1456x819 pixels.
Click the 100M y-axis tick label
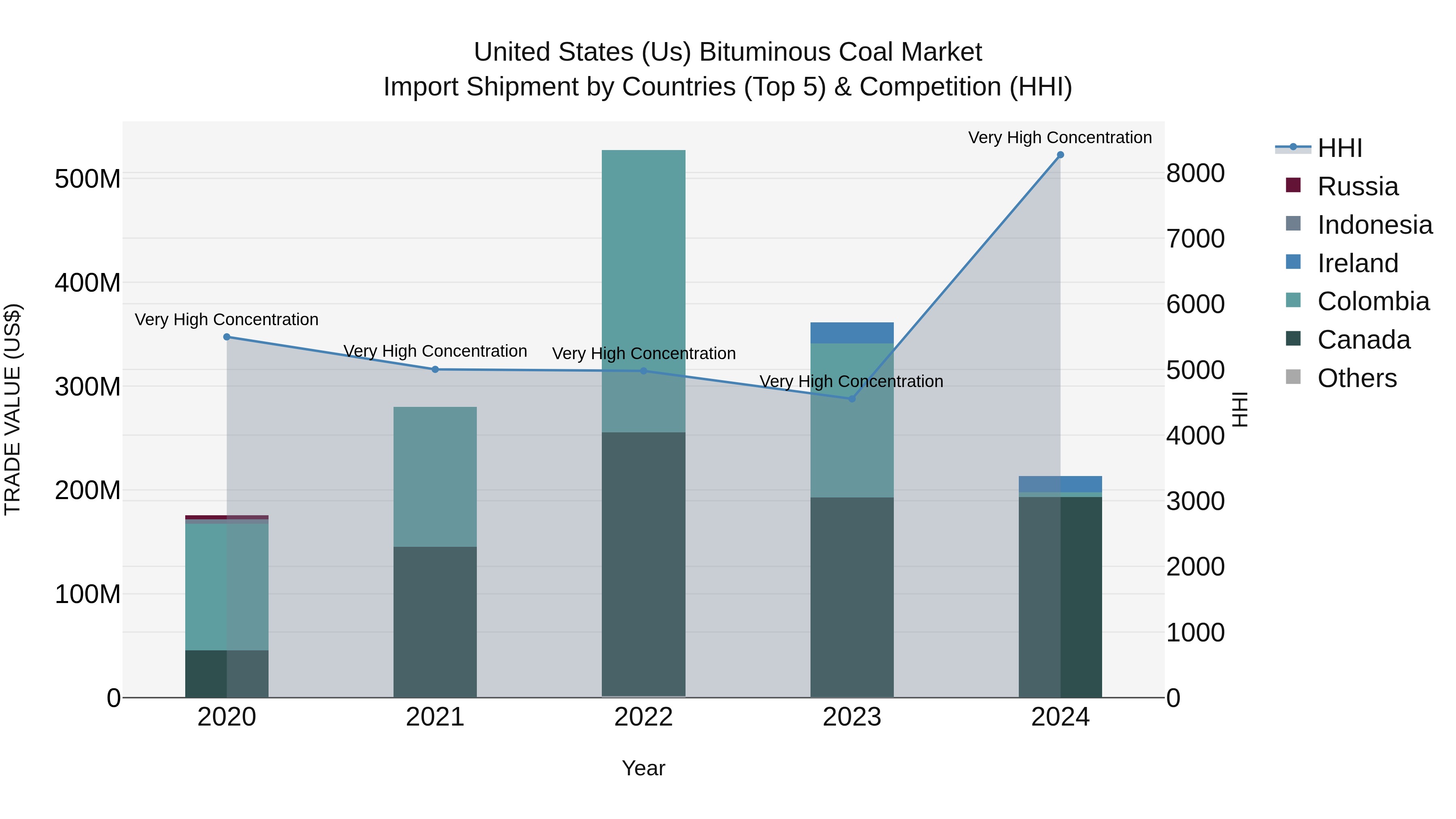[88, 594]
